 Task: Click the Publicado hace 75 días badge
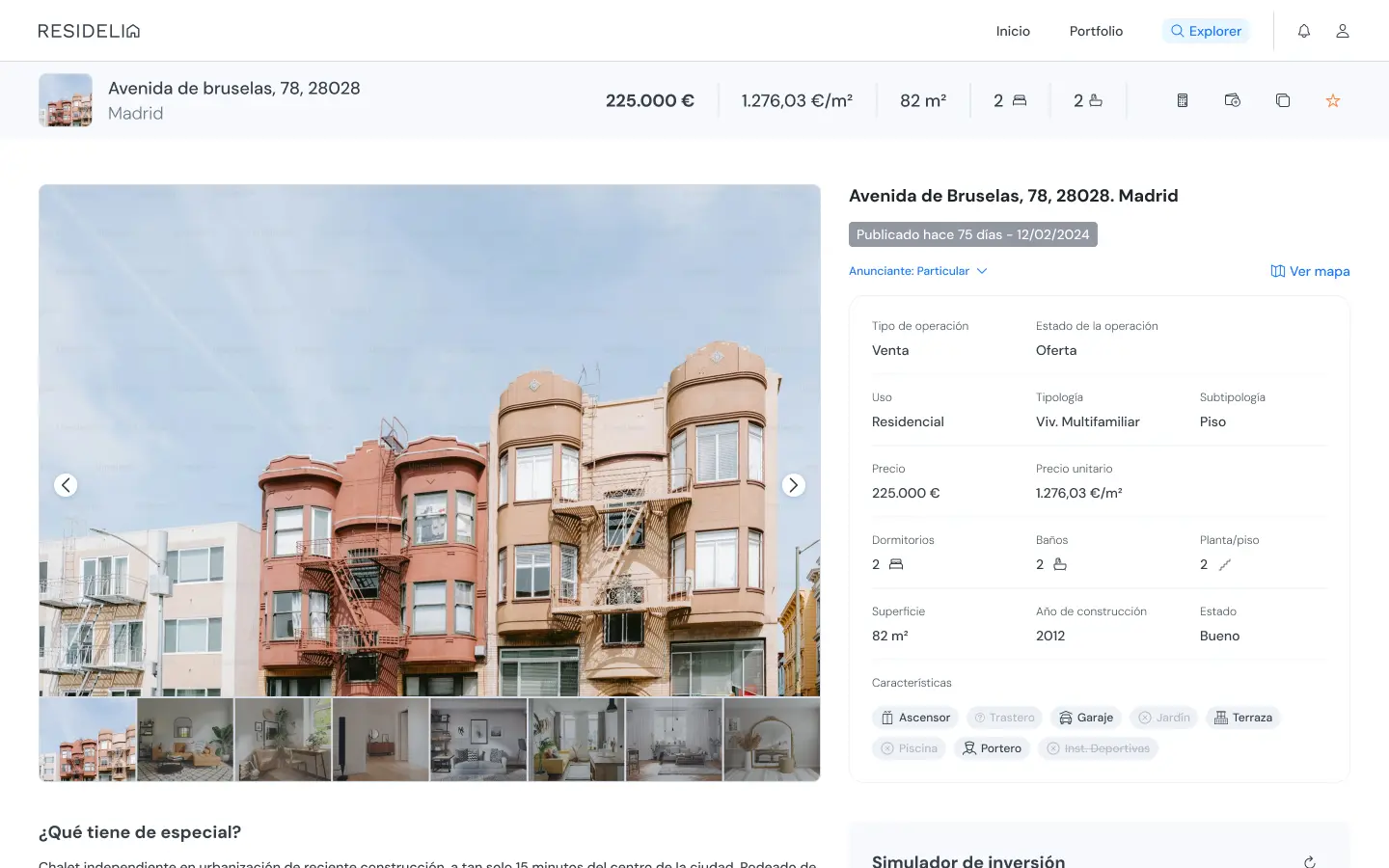pyautogui.click(x=972, y=234)
